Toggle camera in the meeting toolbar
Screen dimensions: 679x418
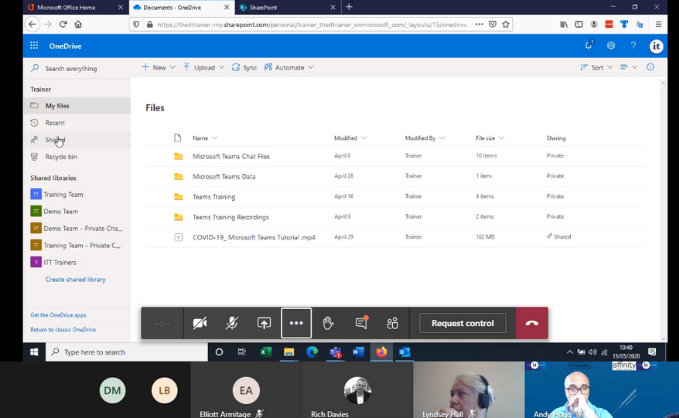click(200, 323)
